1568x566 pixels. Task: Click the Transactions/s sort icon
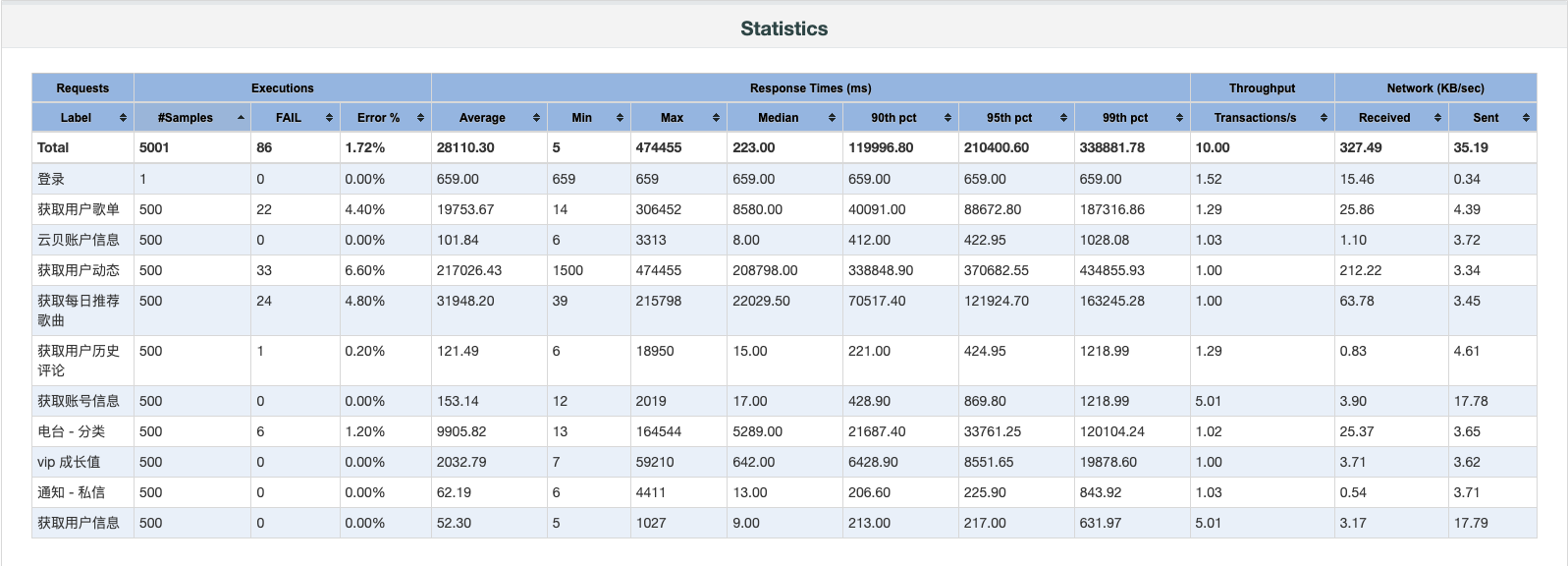(1324, 118)
